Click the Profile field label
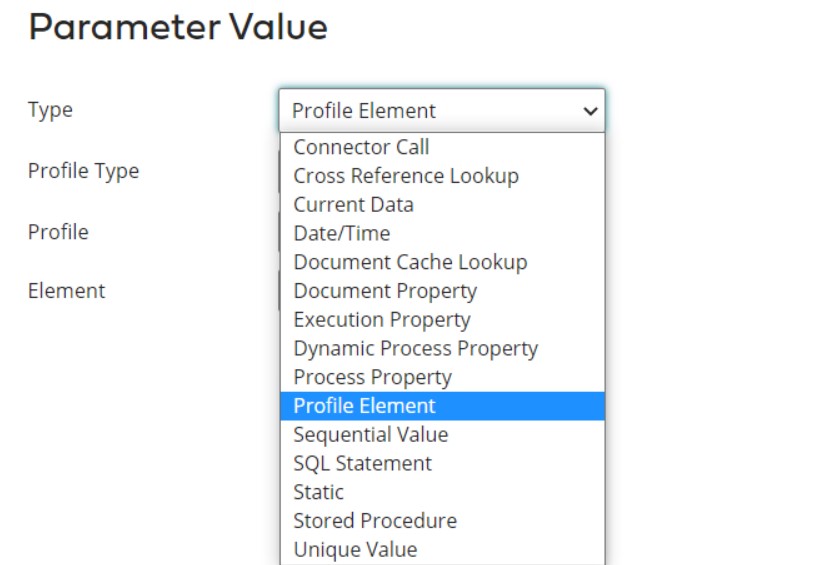828x565 pixels. [x=58, y=232]
